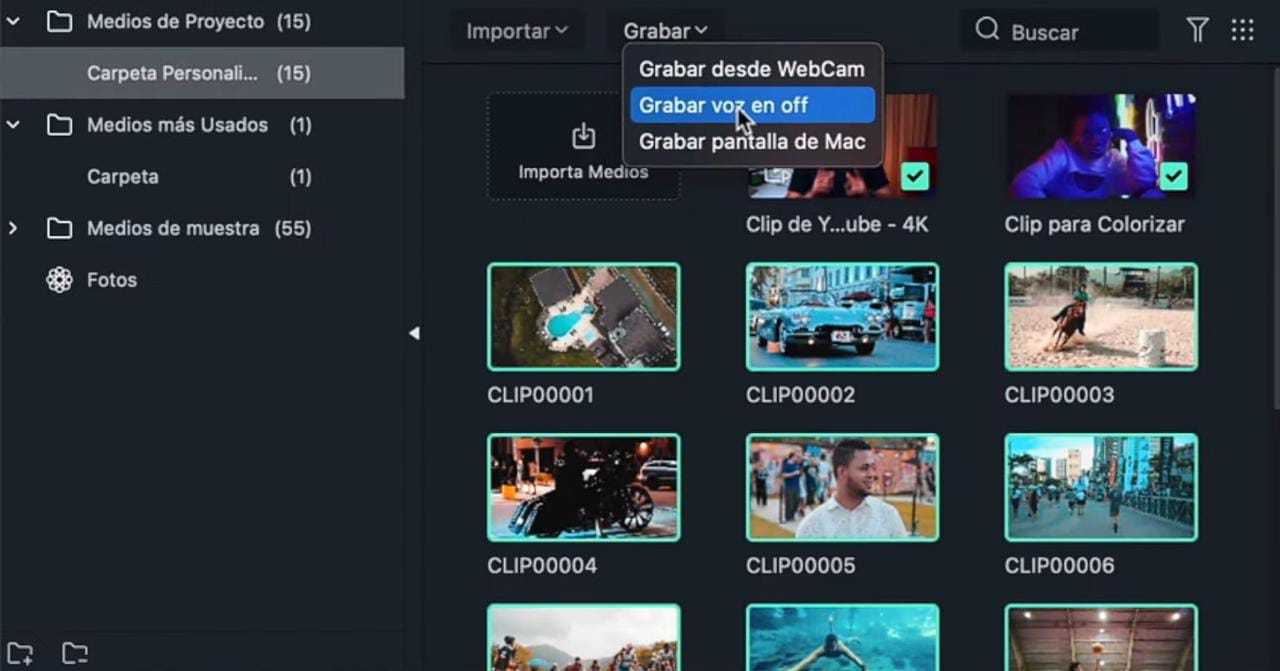Screen dimensions: 1280x671
Task: Choose Grabar pantalla de Mac
Action: click(752, 141)
